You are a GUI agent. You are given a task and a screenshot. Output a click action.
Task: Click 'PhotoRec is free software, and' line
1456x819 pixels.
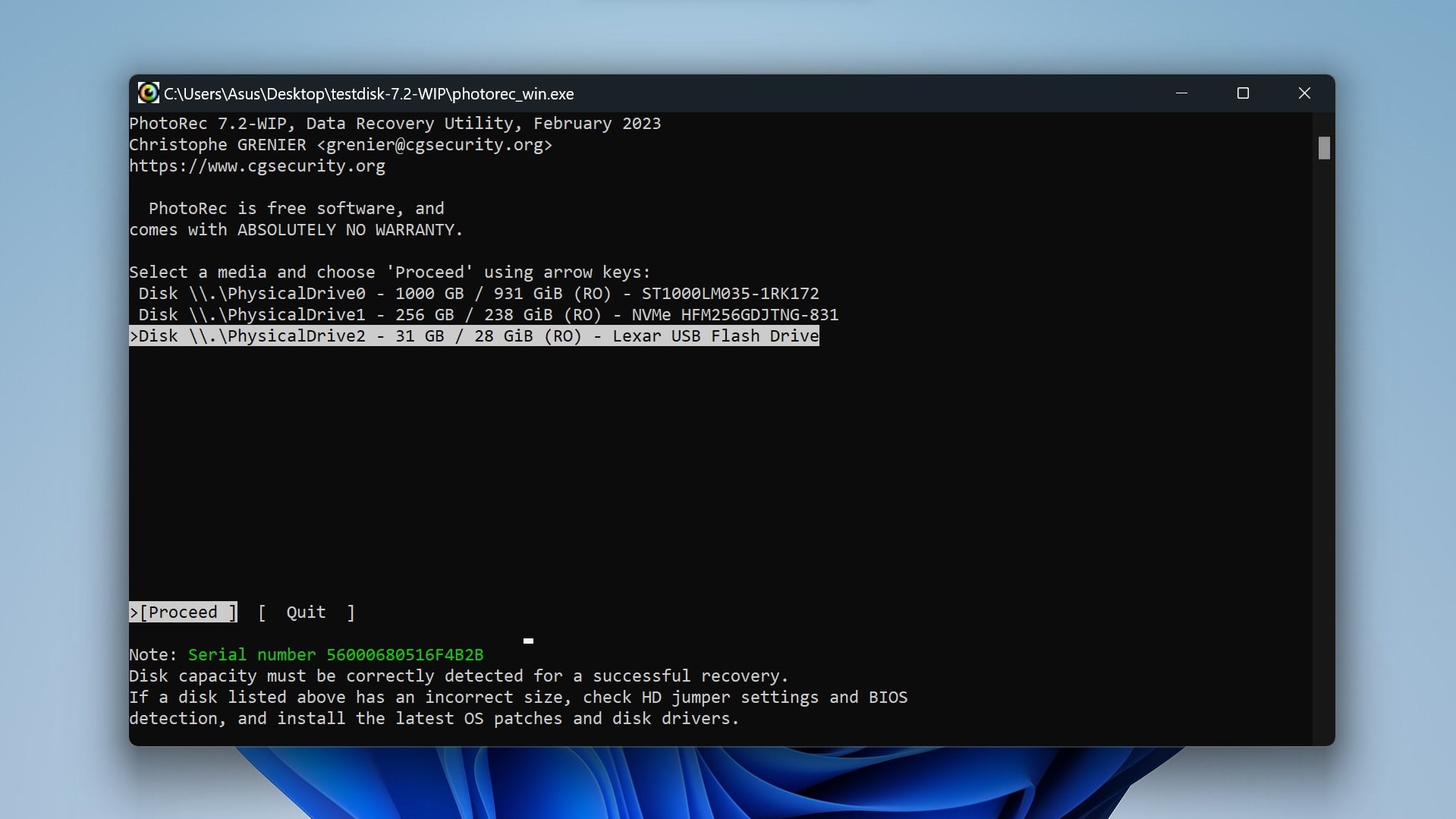(297, 208)
